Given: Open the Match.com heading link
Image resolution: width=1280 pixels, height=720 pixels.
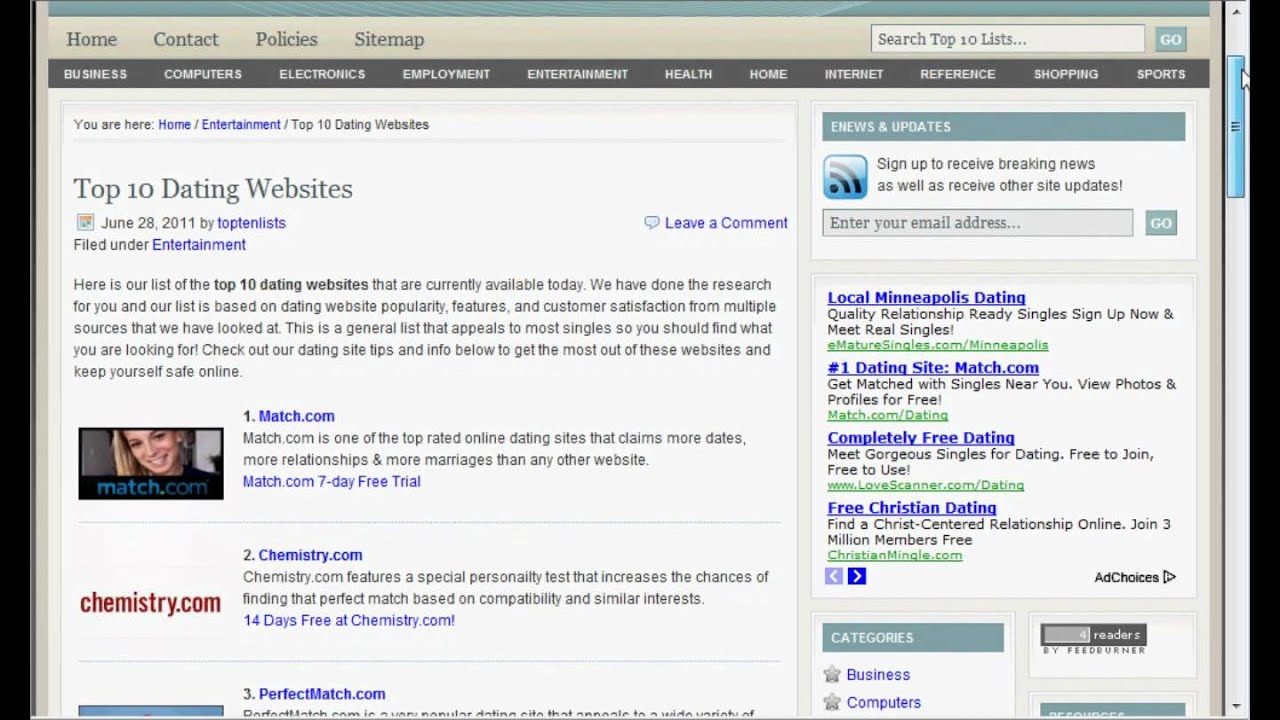Looking at the screenshot, I should coord(296,416).
